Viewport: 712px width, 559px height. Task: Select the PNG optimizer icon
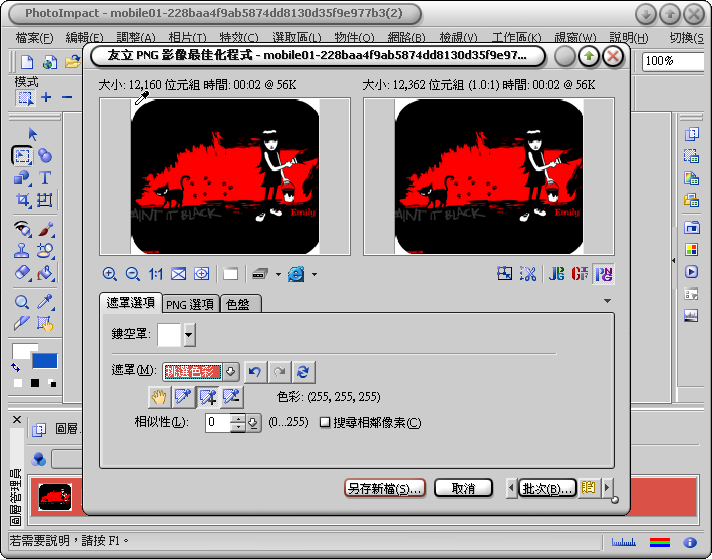(604, 274)
